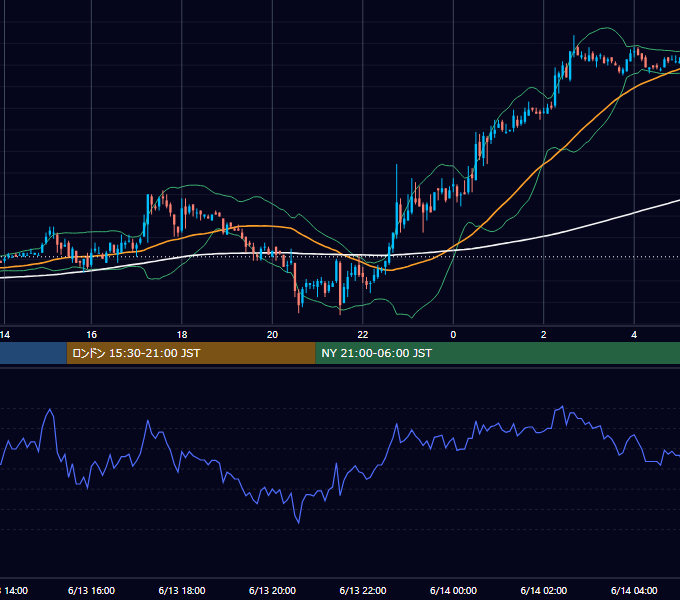Click the 6/13 16:00 label on the oscillator axis
This screenshot has width=680, height=600.
click(x=92, y=590)
